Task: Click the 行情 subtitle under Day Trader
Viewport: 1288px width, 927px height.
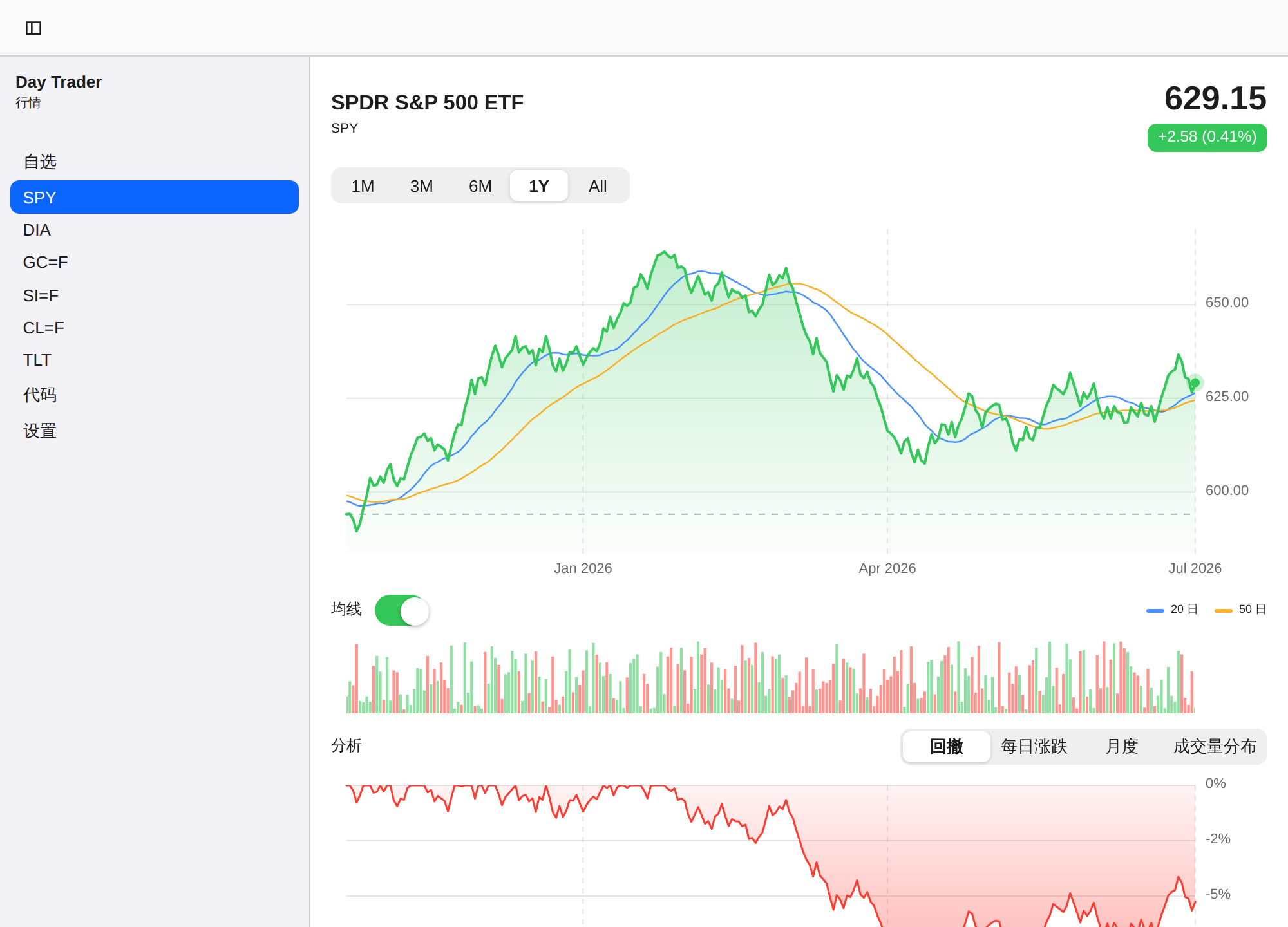Action: 28,102
